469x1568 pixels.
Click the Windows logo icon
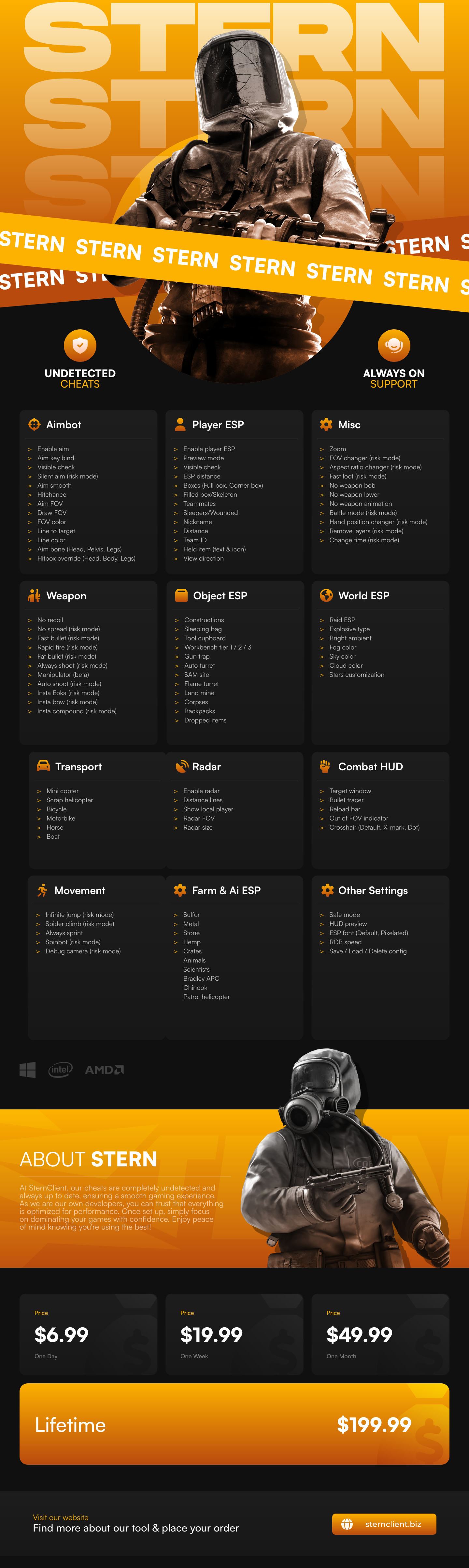(x=27, y=1069)
